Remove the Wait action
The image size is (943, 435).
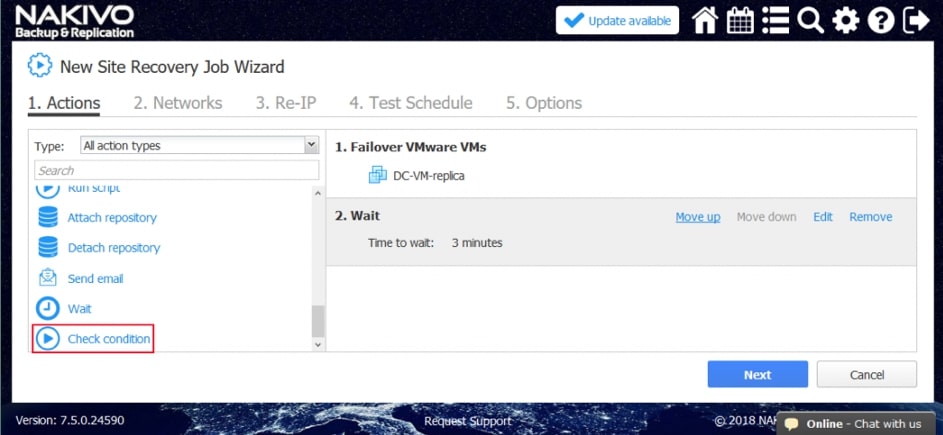pyautogui.click(x=870, y=217)
